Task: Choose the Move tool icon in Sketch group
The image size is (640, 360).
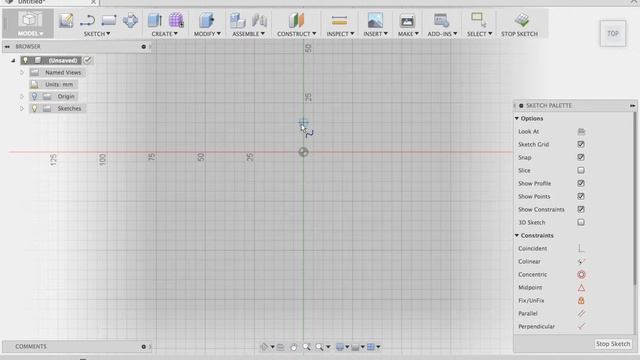Action: [130, 20]
